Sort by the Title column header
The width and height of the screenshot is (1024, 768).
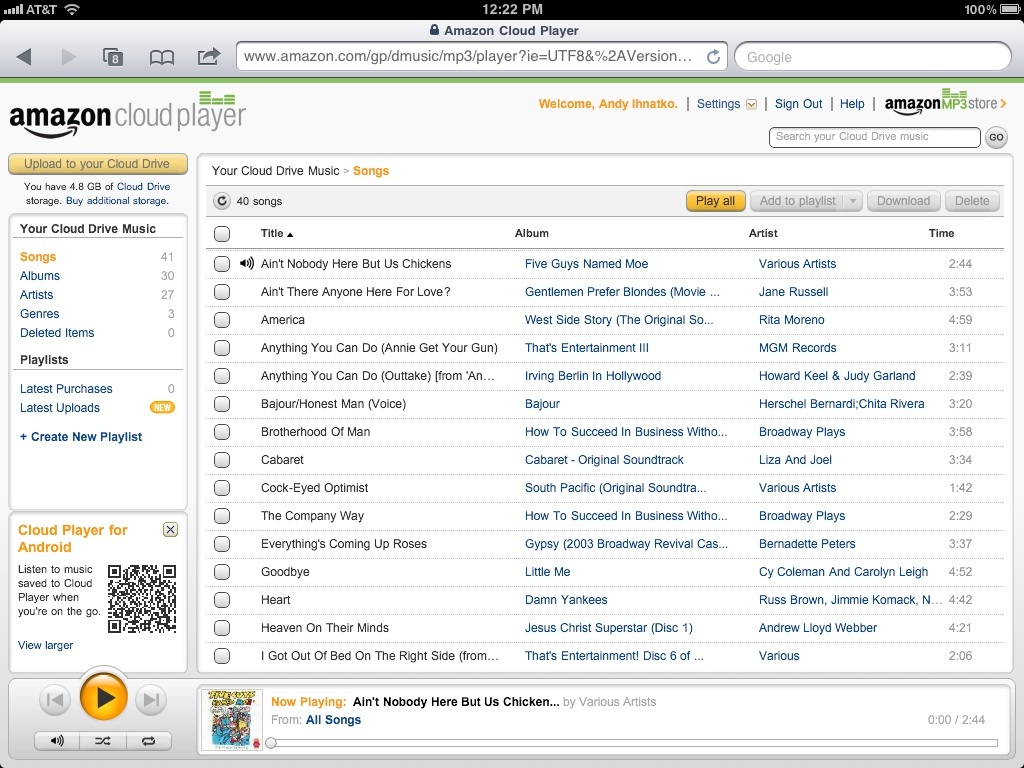[x=277, y=233]
